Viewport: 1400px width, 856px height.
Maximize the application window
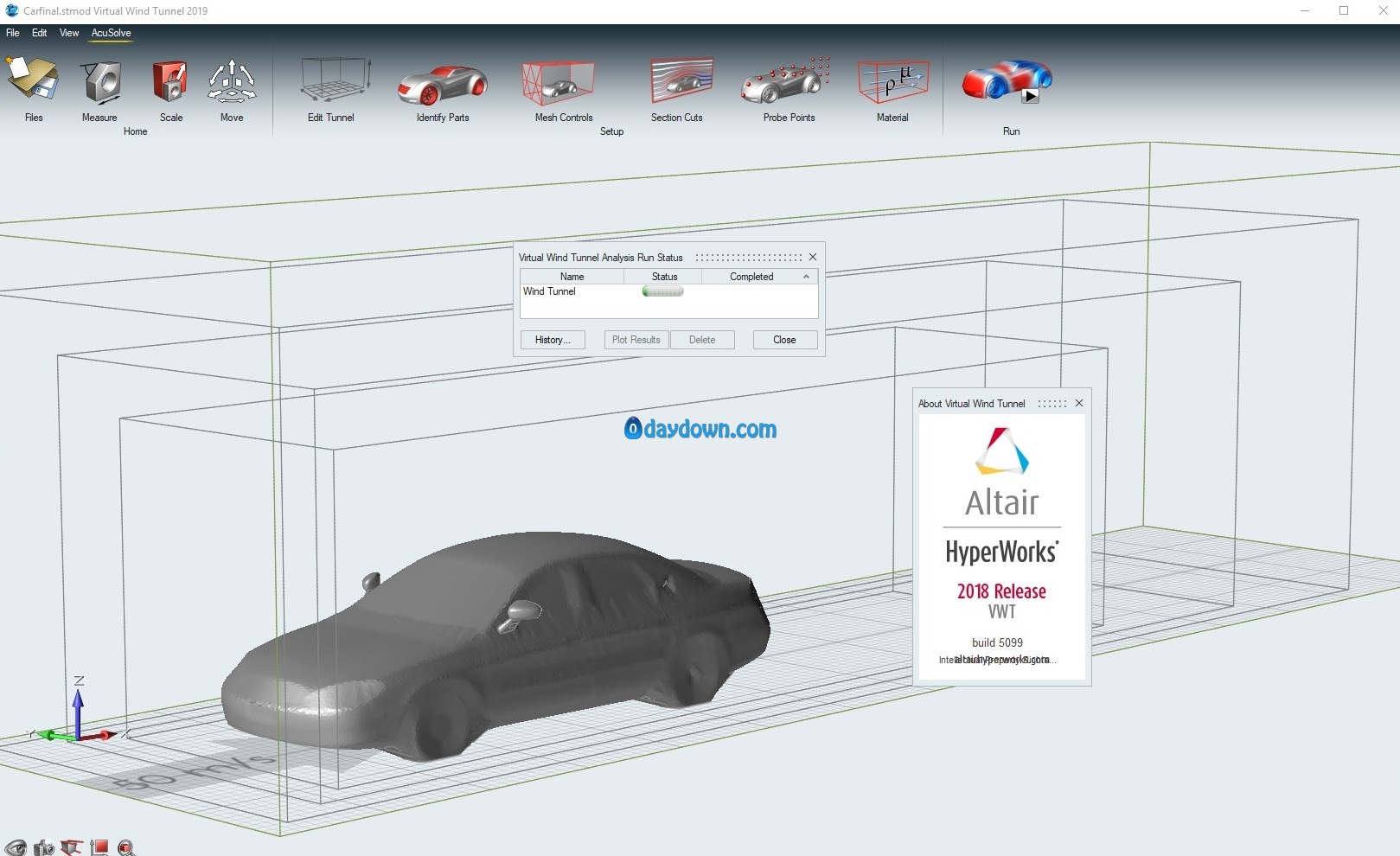click(x=1344, y=10)
